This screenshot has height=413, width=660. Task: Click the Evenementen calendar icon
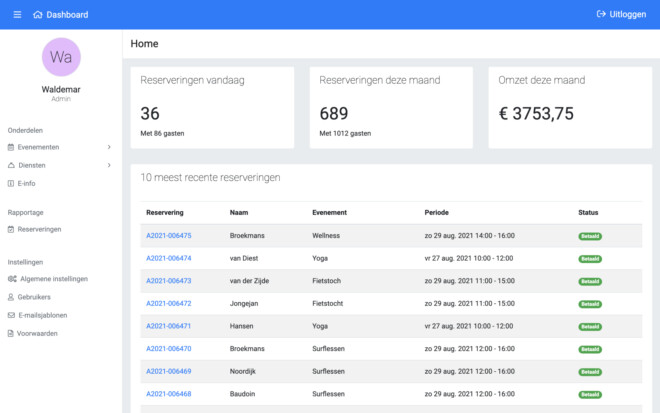pyautogui.click(x=11, y=147)
